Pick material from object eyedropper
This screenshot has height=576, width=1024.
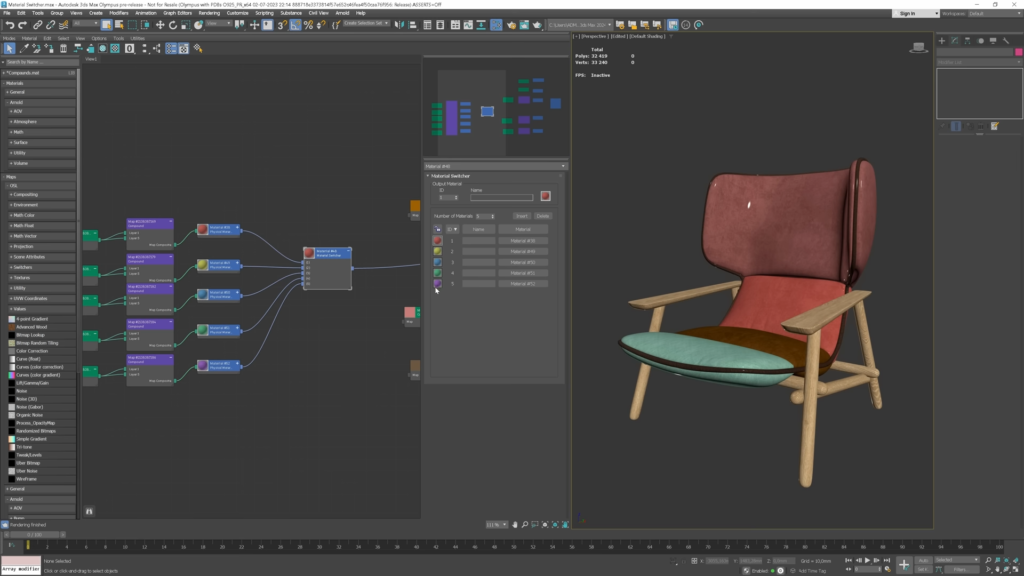[x=24, y=48]
